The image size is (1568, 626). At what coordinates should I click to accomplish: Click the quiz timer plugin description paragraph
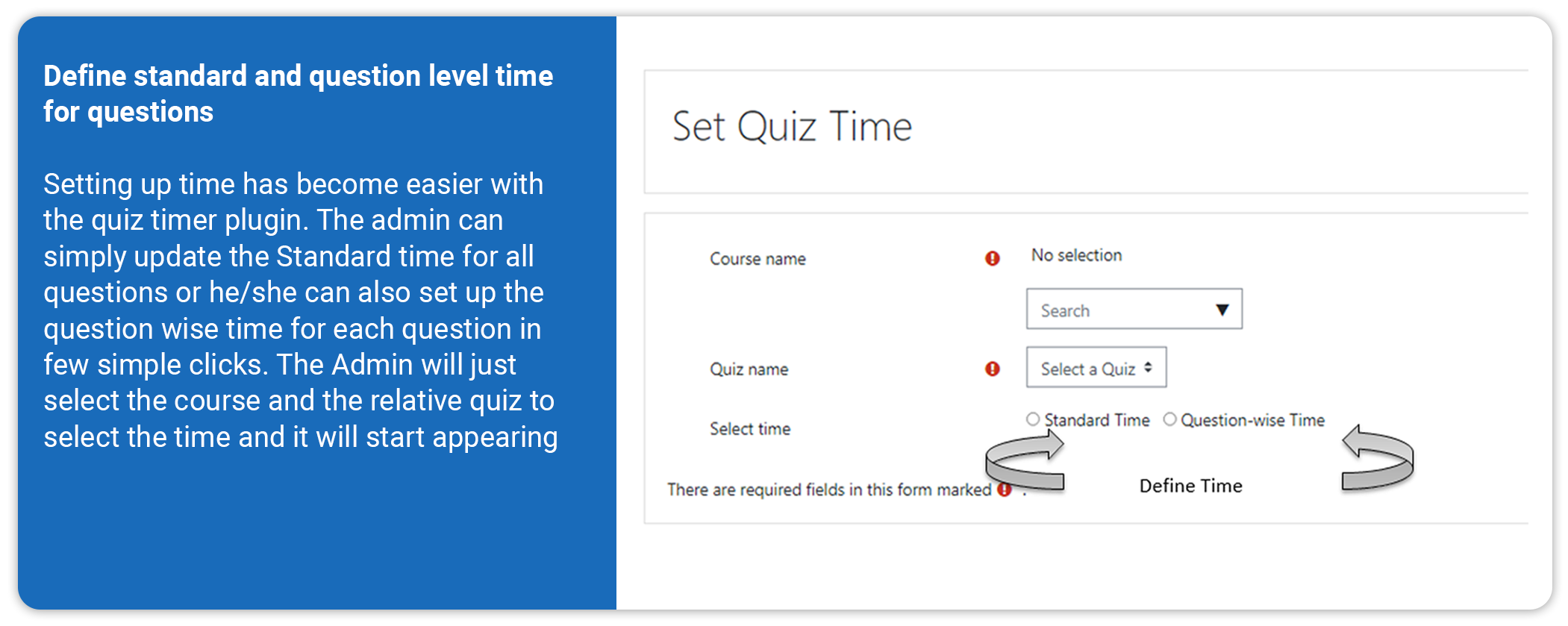pos(300,310)
